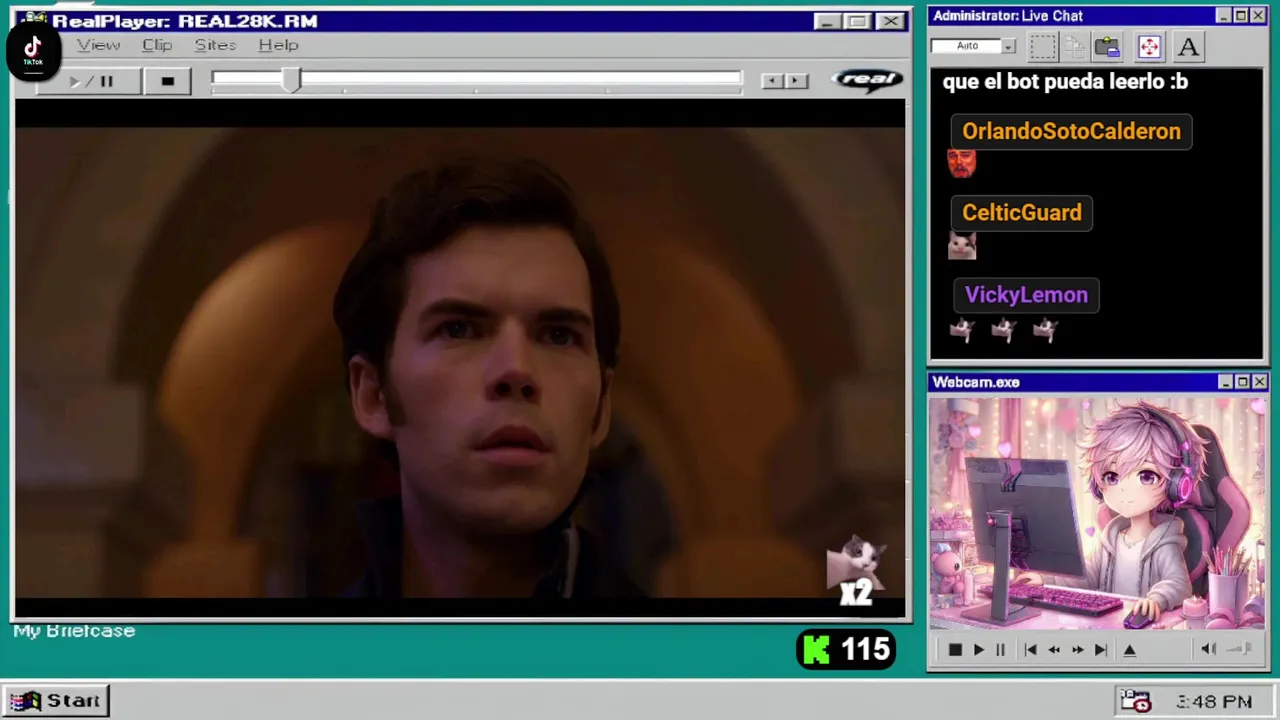Viewport: 1280px width, 720px height.
Task: Click the chat message 'que el bot pueda leerlo :b'
Action: pyautogui.click(x=1065, y=82)
